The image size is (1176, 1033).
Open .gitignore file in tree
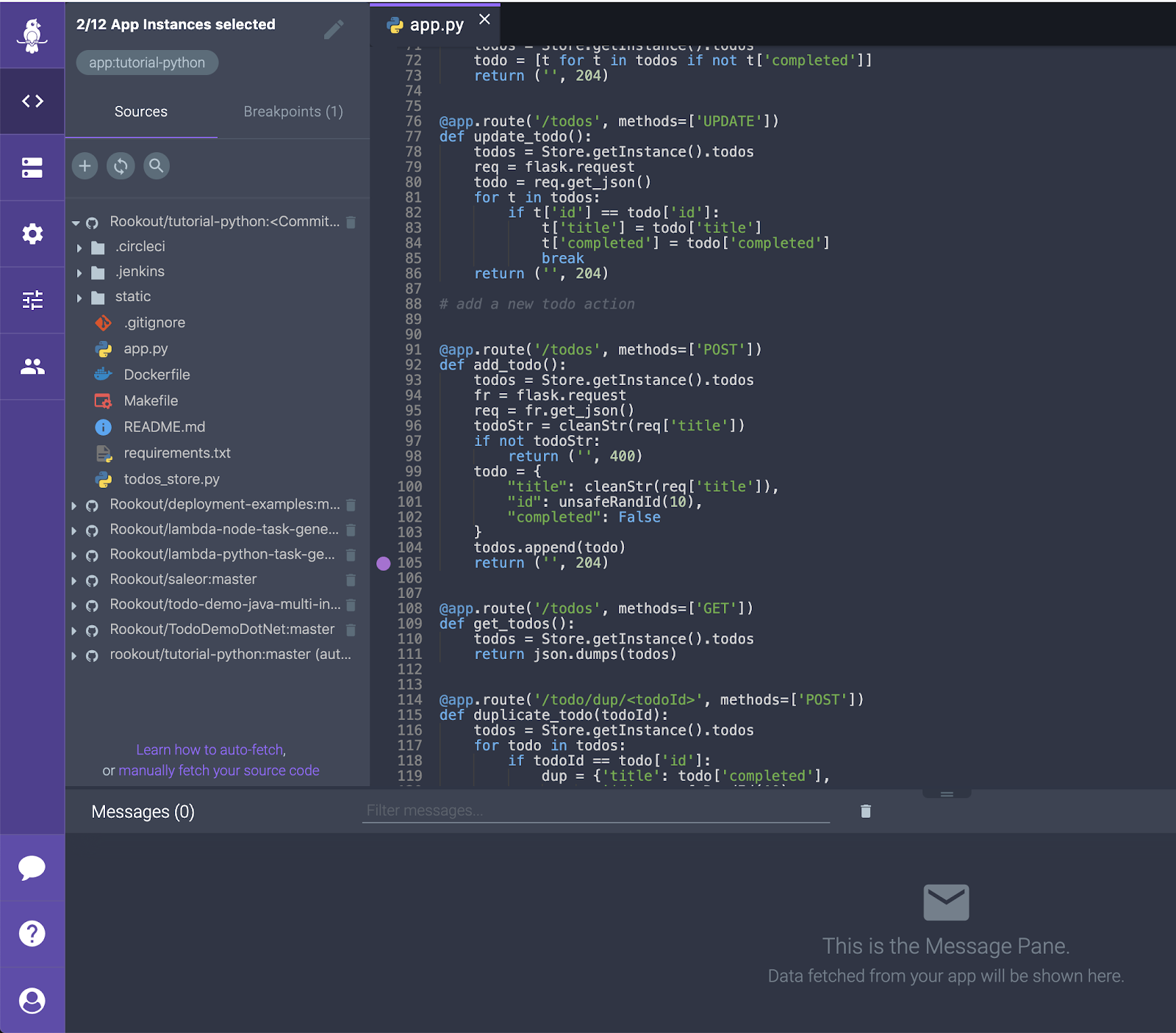click(154, 323)
